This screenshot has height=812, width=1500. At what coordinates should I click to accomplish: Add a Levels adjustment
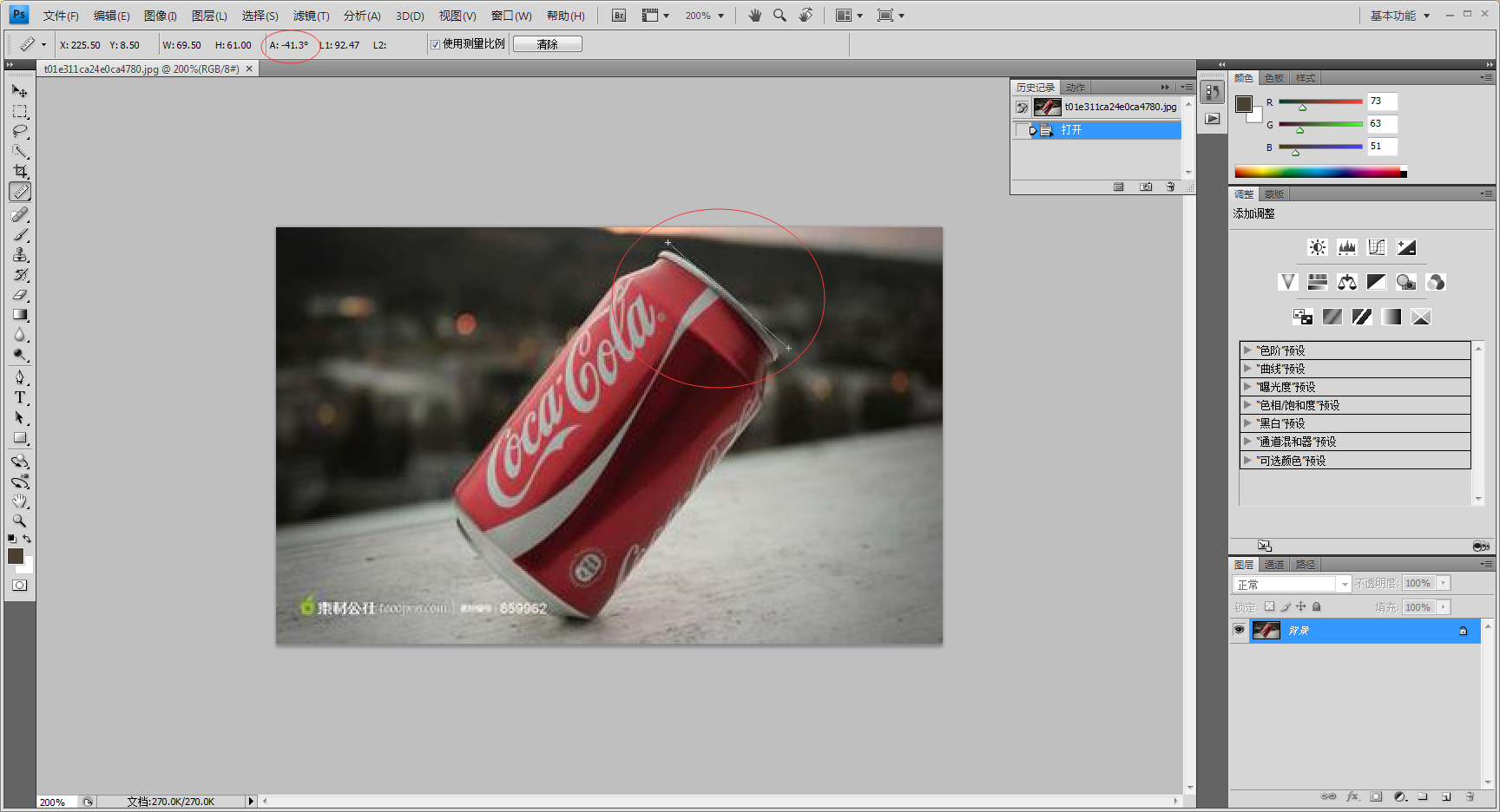1347,247
